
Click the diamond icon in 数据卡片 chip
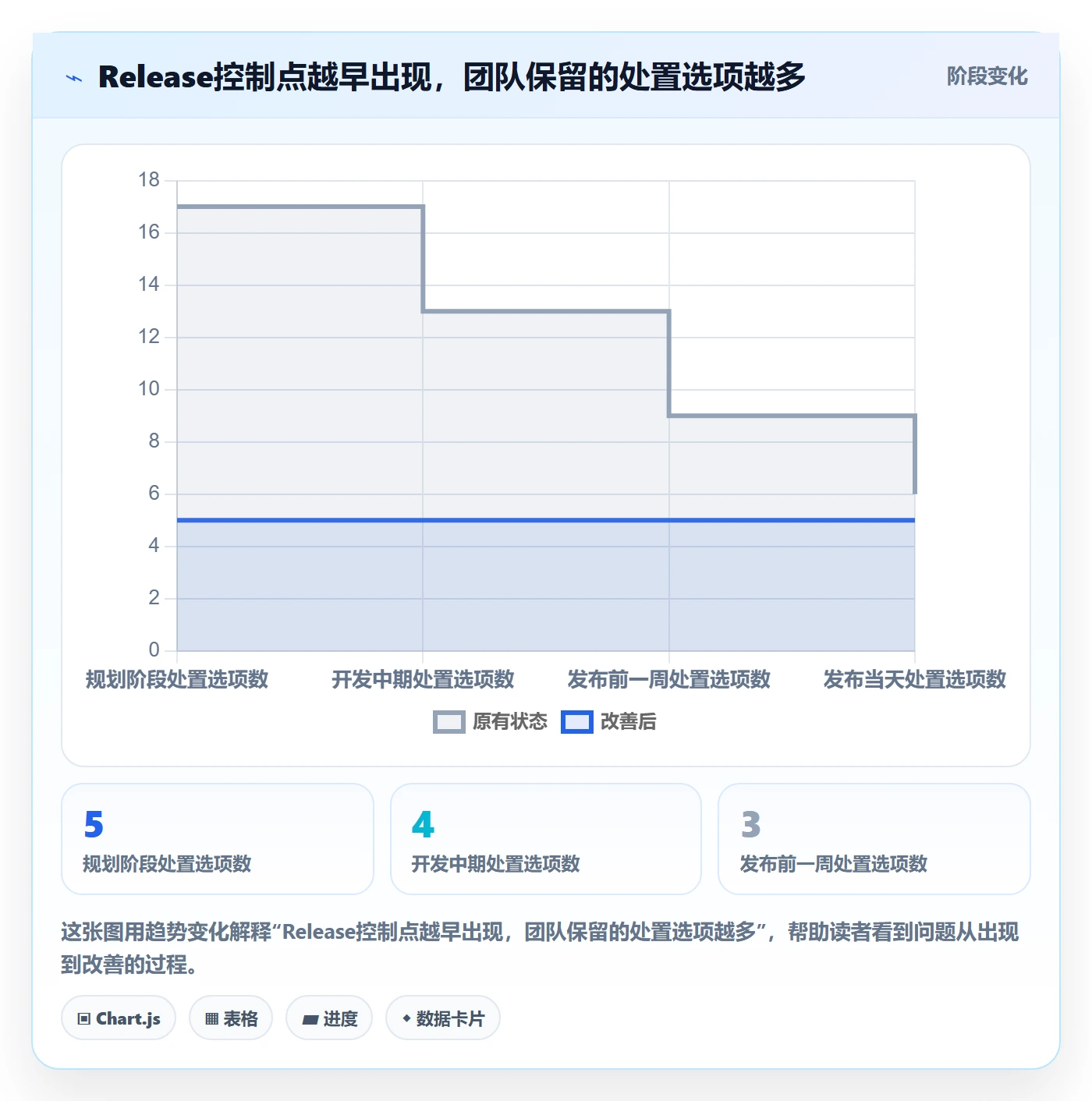point(406,1018)
